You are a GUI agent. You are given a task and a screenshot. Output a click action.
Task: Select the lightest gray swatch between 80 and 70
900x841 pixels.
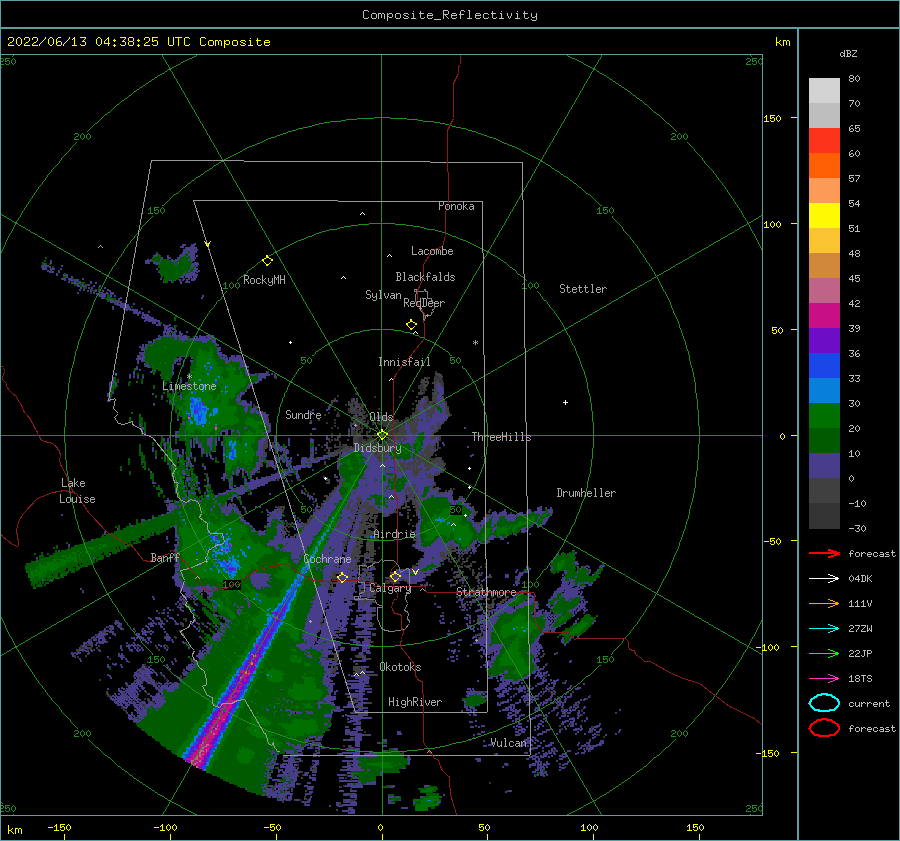824,90
